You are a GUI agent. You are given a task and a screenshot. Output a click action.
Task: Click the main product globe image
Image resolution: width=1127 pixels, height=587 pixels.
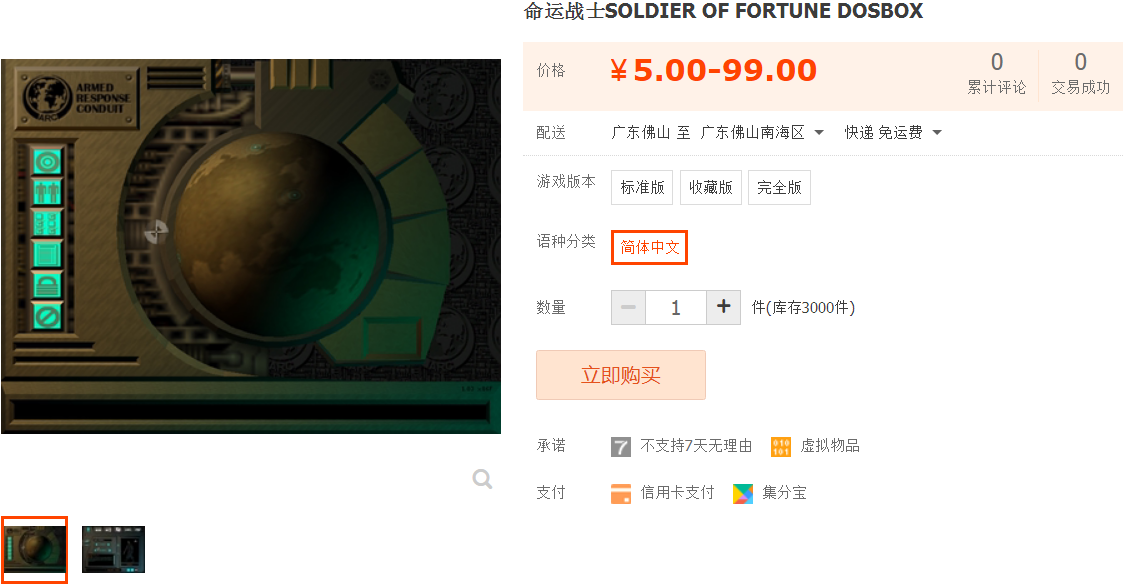(x=251, y=246)
